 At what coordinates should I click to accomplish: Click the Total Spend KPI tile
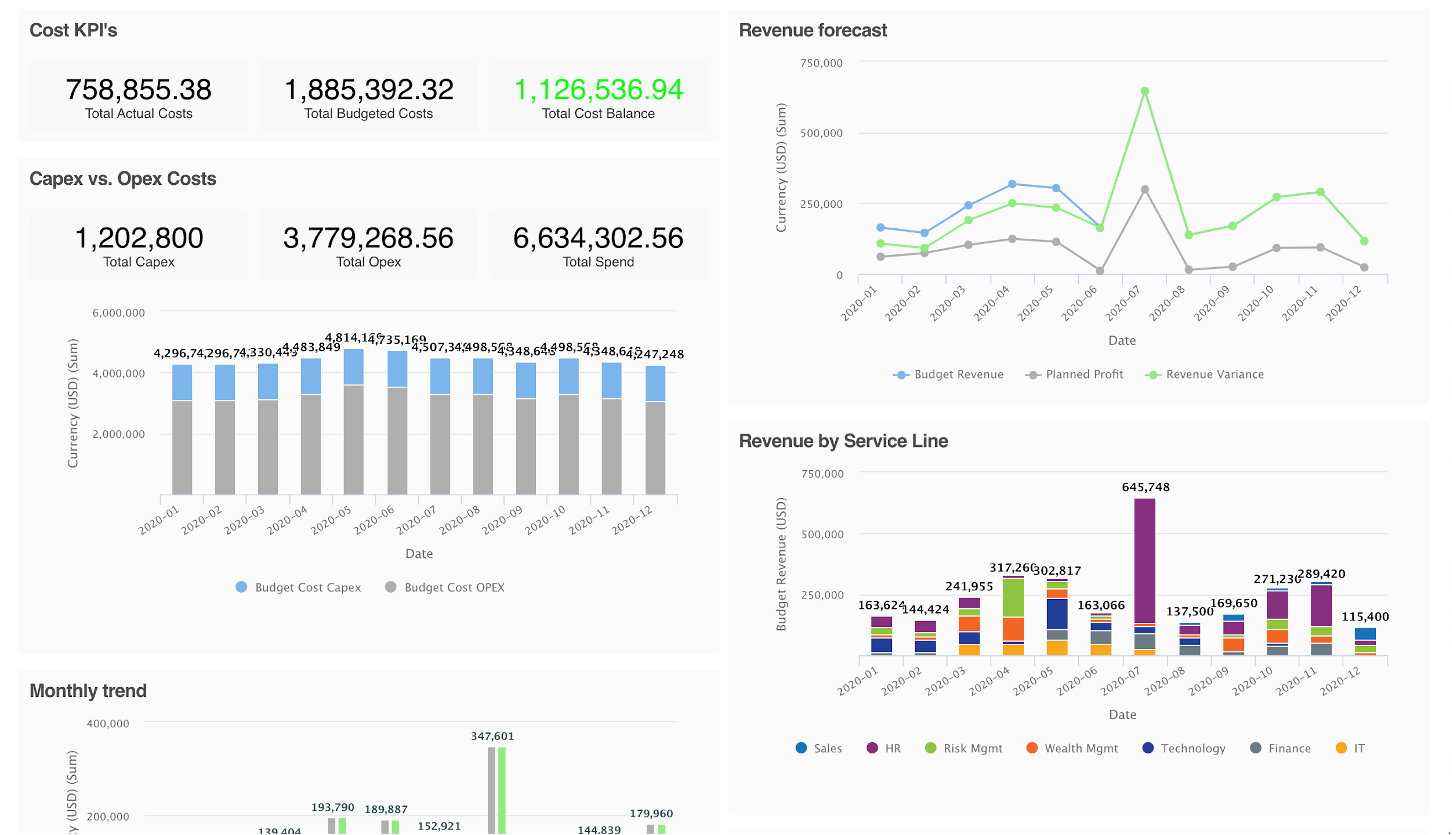coord(599,245)
